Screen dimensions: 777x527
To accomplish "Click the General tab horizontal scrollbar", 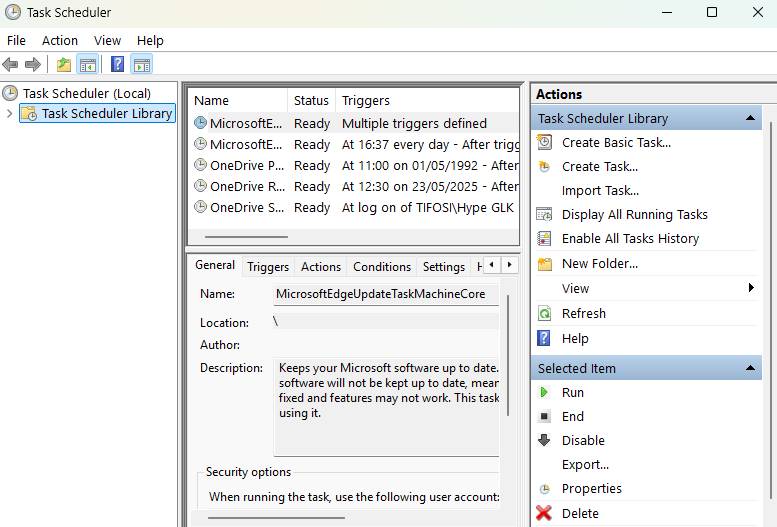I will point(276,518).
